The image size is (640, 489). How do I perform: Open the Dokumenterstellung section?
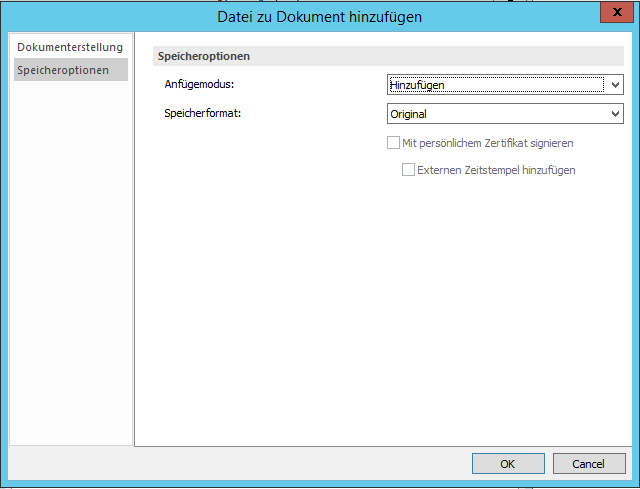(x=70, y=47)
